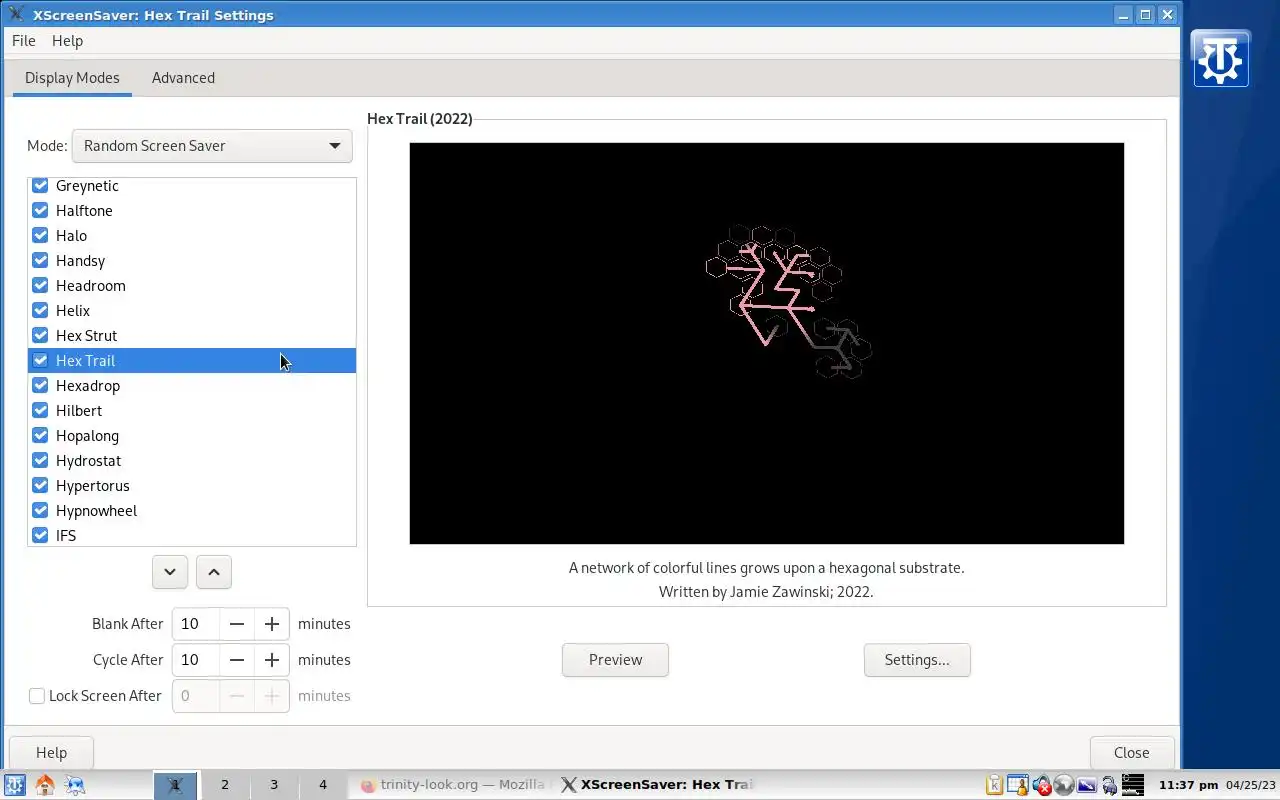The image size is (1280, 800).
Task: Toggle the Halo checkbox
Action: (40, 235)
